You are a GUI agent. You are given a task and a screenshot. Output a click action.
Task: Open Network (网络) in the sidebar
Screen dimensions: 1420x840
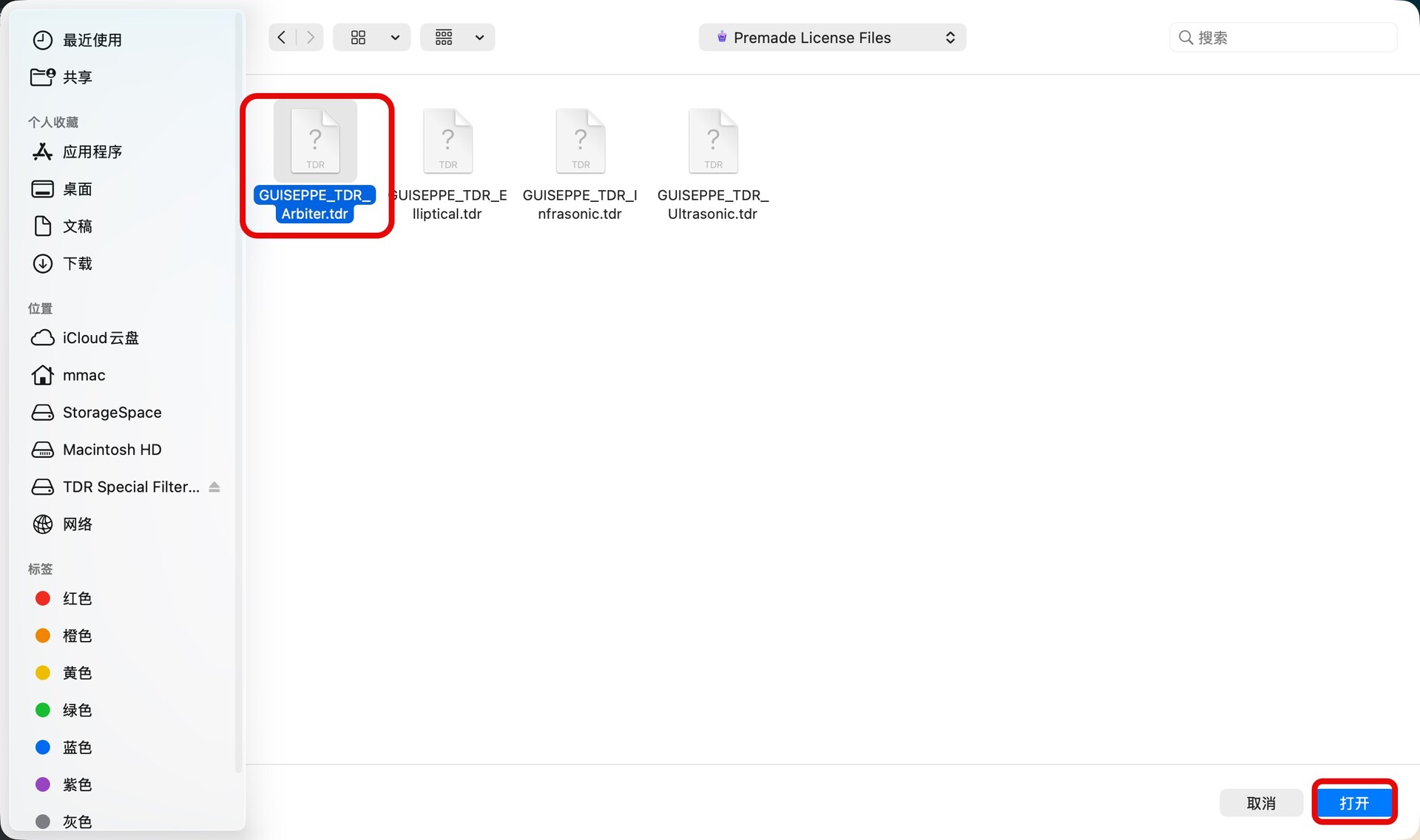[62, 524]
